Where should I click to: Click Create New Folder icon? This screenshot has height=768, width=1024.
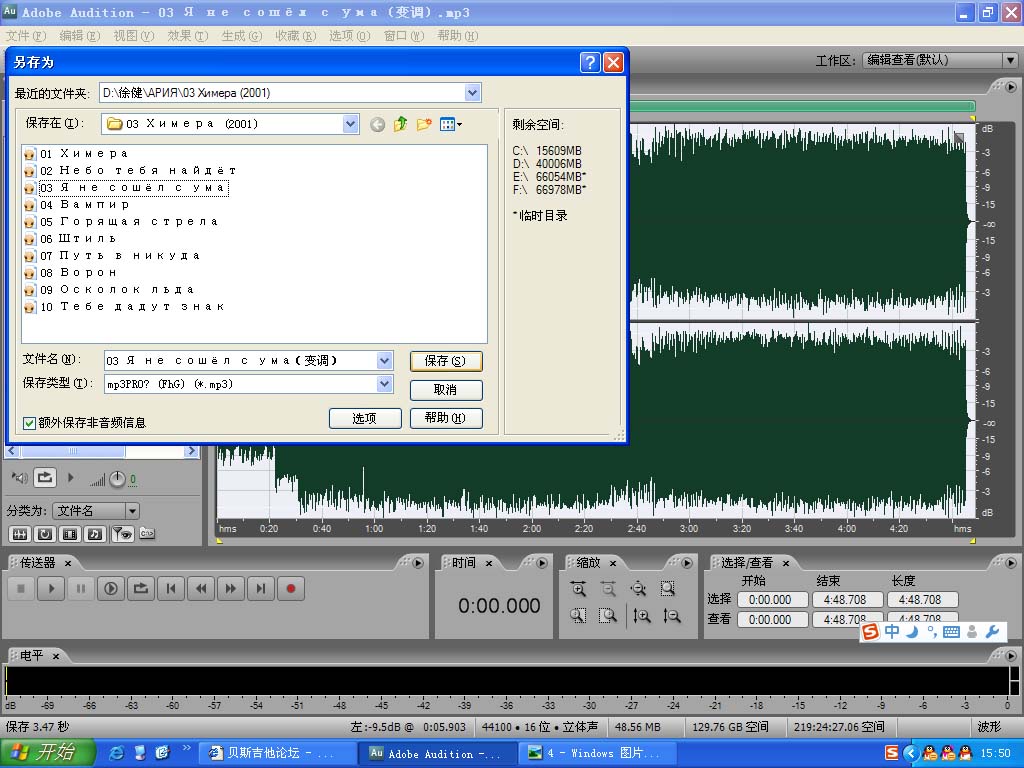[x=424, y=124]
